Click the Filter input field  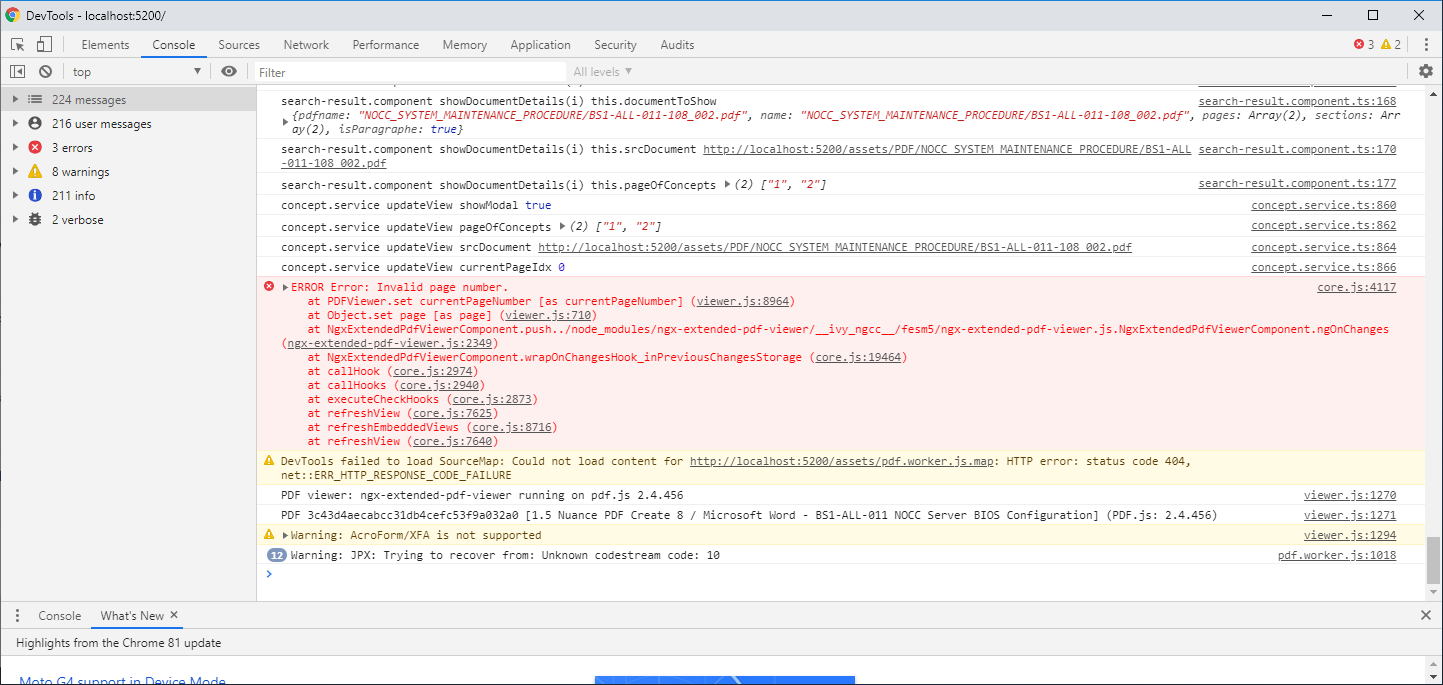tap(410, 72)
